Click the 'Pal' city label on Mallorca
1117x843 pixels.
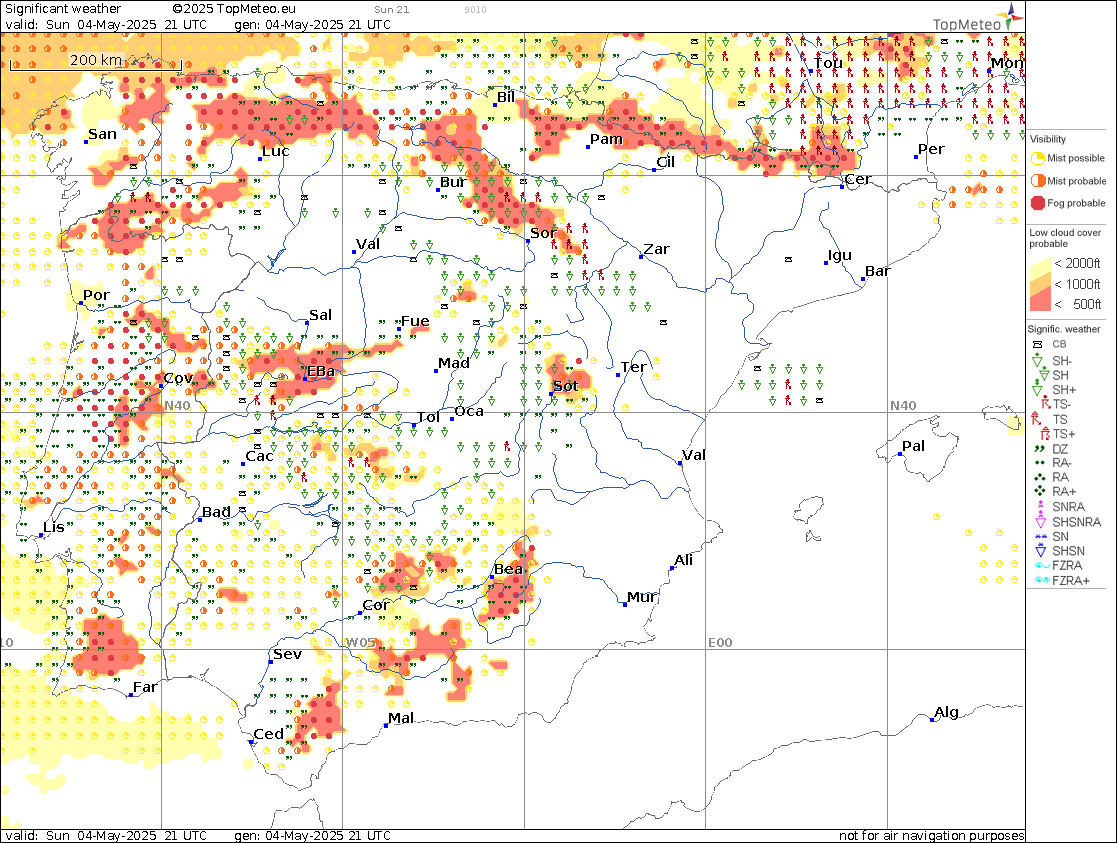pyautogui.click(x=913, y=446)
